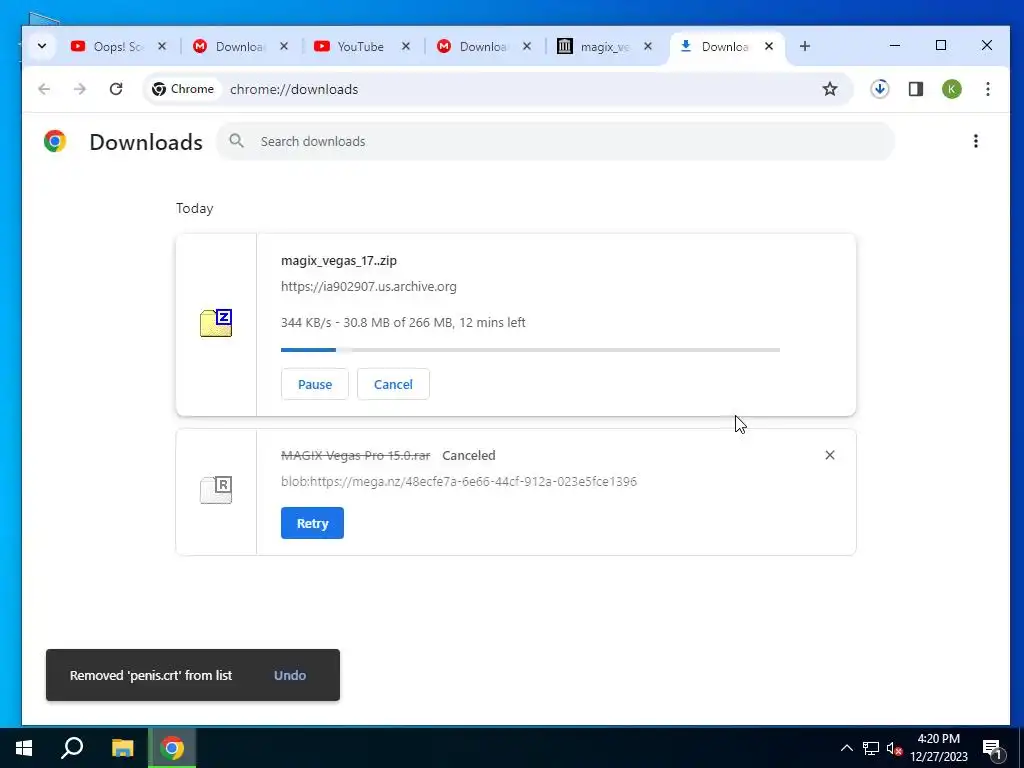Show hidden system tray icons
The height and width of the screenshot is (768, 1024).
(x=846, y=748)
